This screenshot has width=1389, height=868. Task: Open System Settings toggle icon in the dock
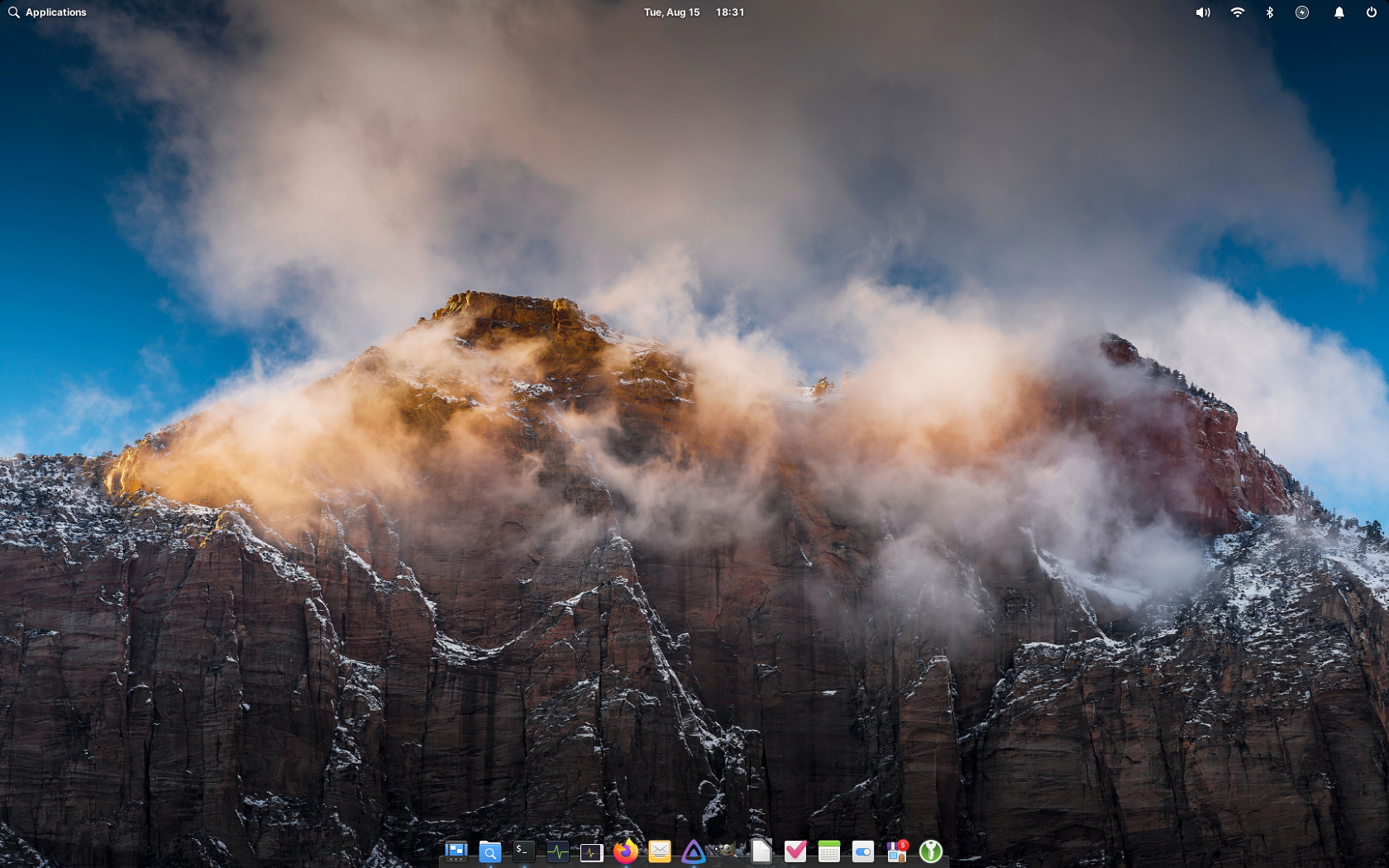[862, 851]
